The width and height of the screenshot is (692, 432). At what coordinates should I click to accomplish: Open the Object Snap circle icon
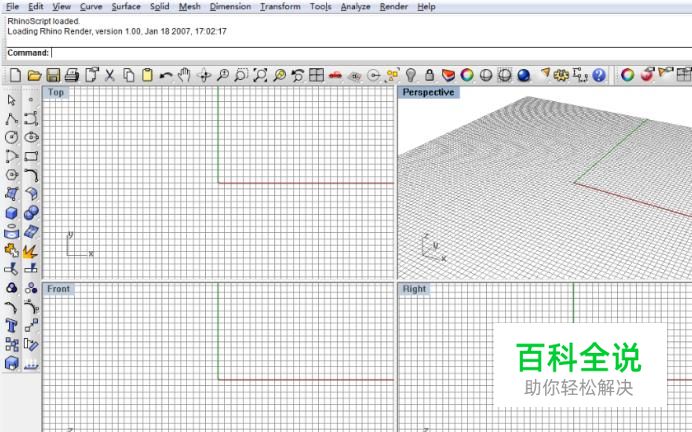(x=373, y=75)
